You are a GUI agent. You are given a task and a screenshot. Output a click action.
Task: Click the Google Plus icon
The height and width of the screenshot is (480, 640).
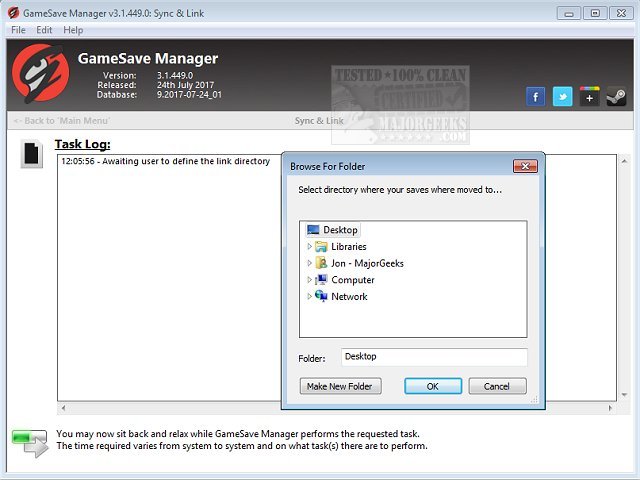pyautogui.click(x=589, y=97)
